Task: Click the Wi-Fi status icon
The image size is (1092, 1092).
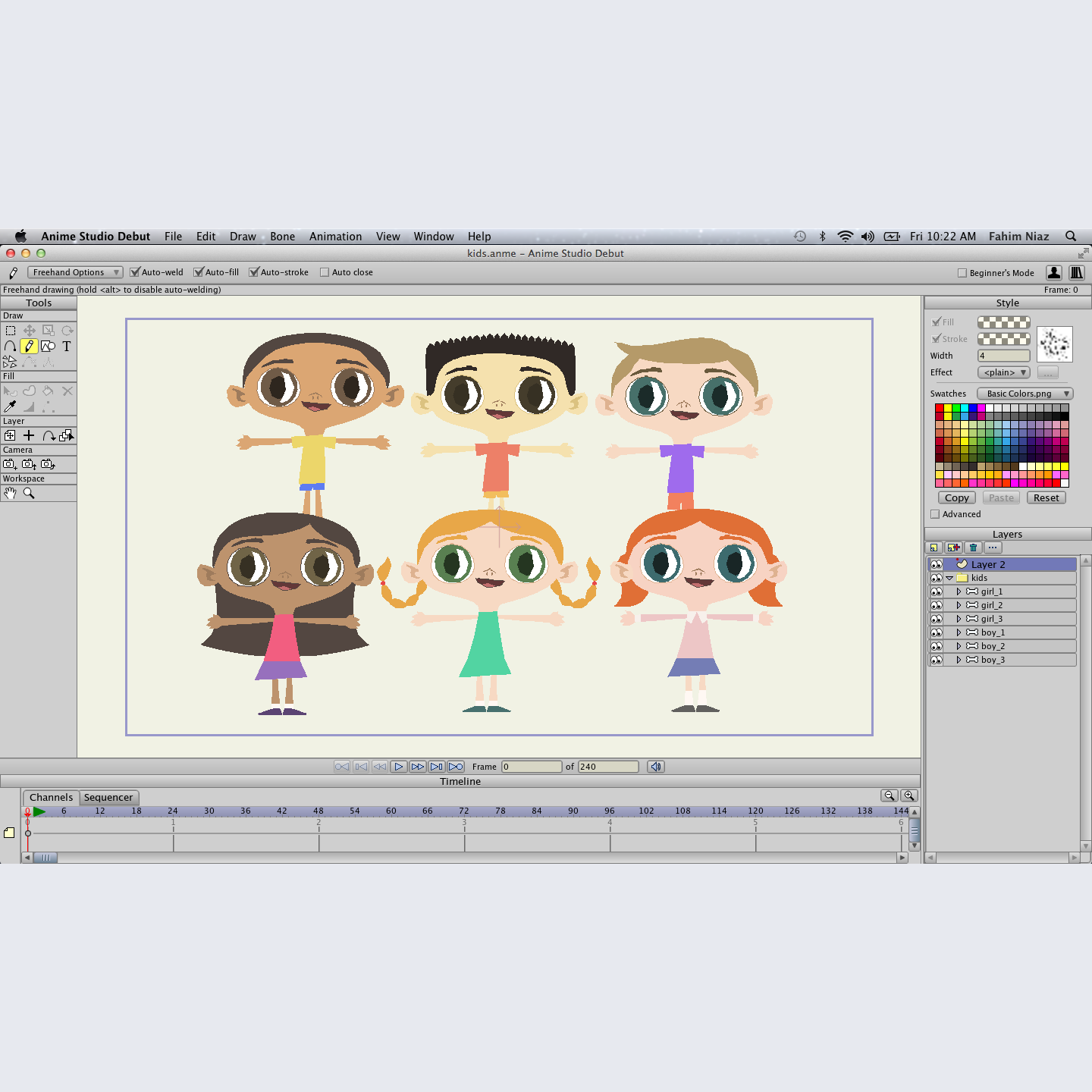Action: click(845, 237)
